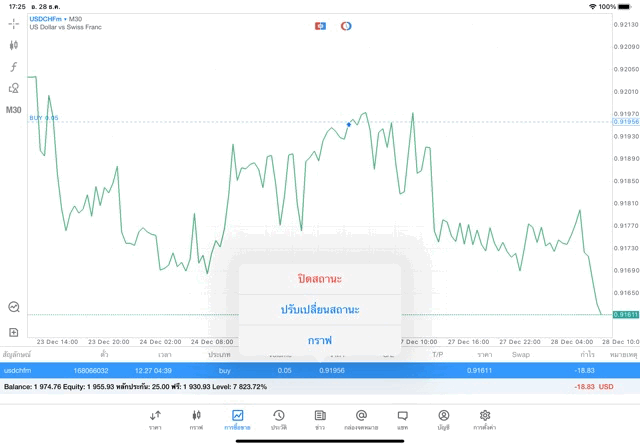The width and height of the screenshot is (640, 447).
Task: Open chart type candlestick icon
Action: pyautogui.click(x=14, y=45)
